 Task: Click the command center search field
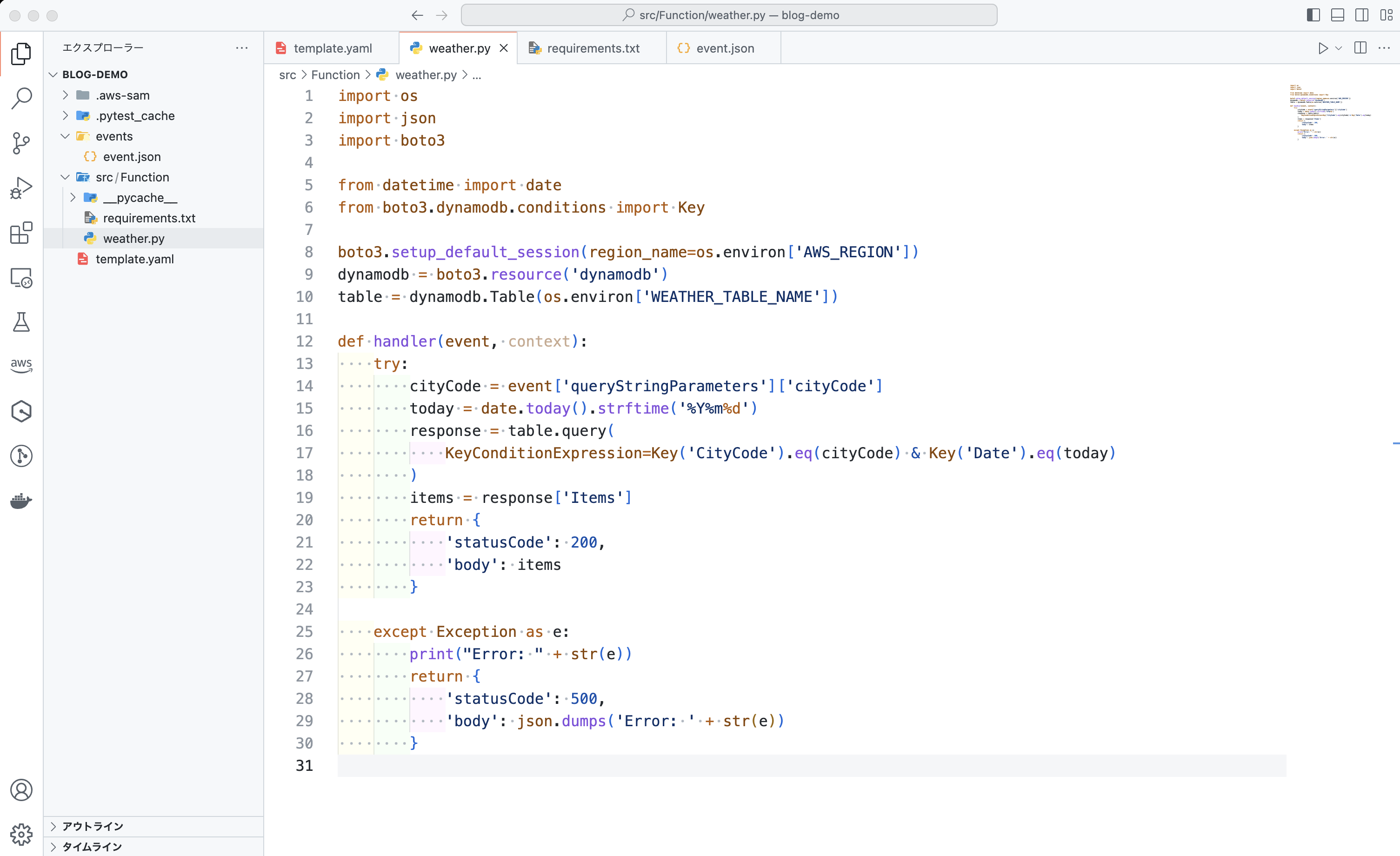point(729,15)
